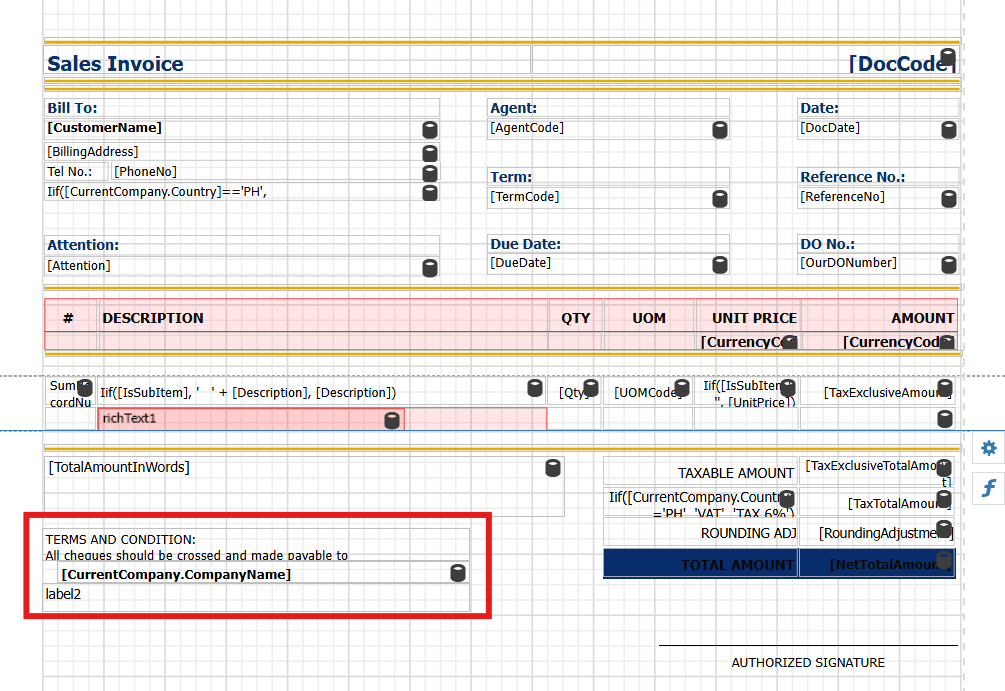This screenshot has width=1005, height=691.
Task: Click the database icon on PhoneNo field
Action: click(430, 173)
